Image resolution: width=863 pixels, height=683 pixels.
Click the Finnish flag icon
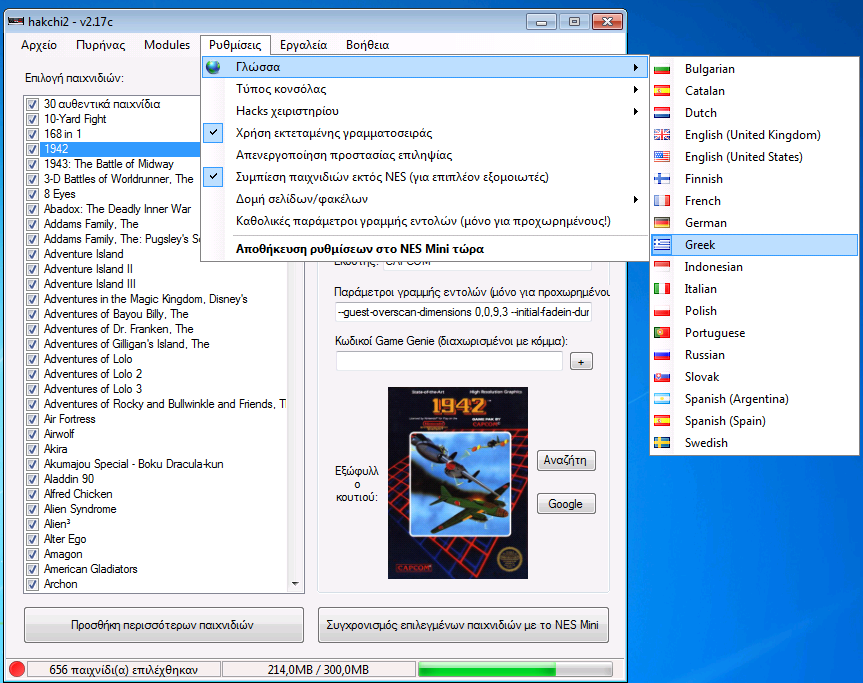click(x=662, y=179)
